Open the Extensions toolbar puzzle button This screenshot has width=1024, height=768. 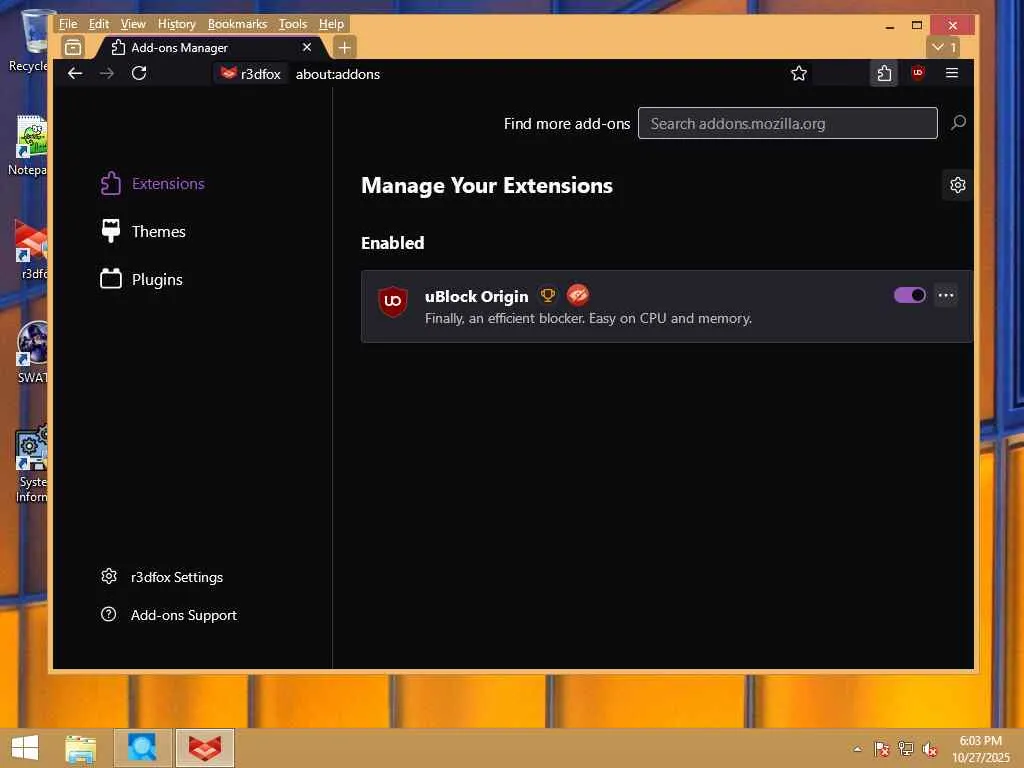884,73
